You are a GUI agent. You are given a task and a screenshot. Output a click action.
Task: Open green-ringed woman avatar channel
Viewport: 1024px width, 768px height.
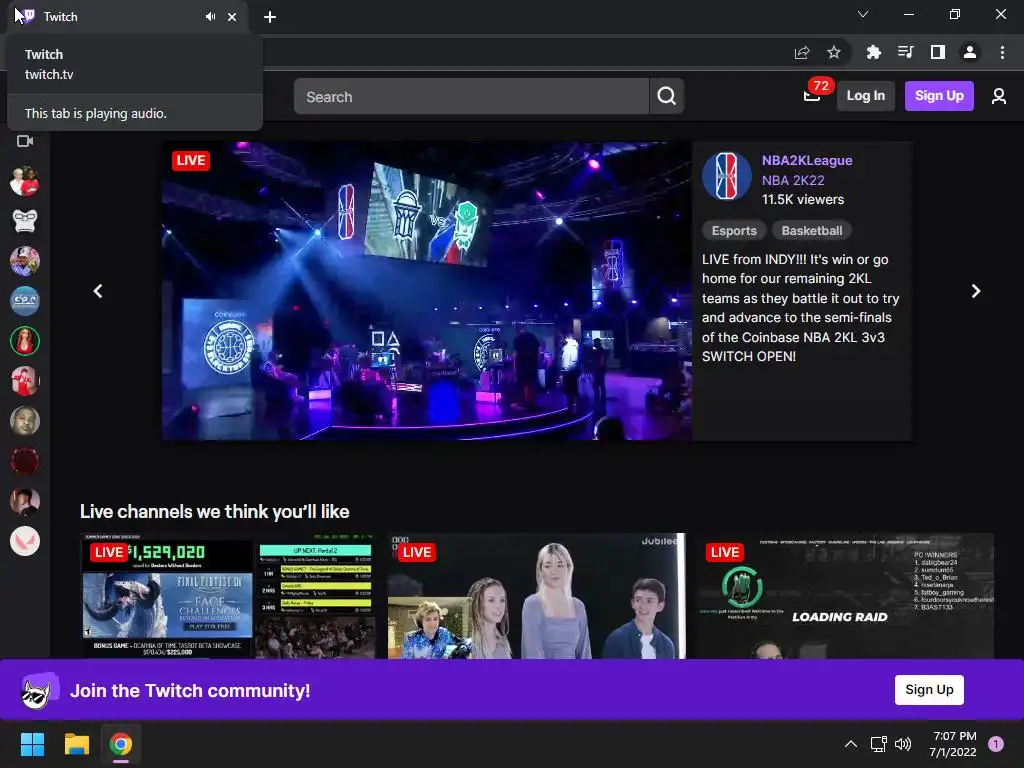(25, 341)
